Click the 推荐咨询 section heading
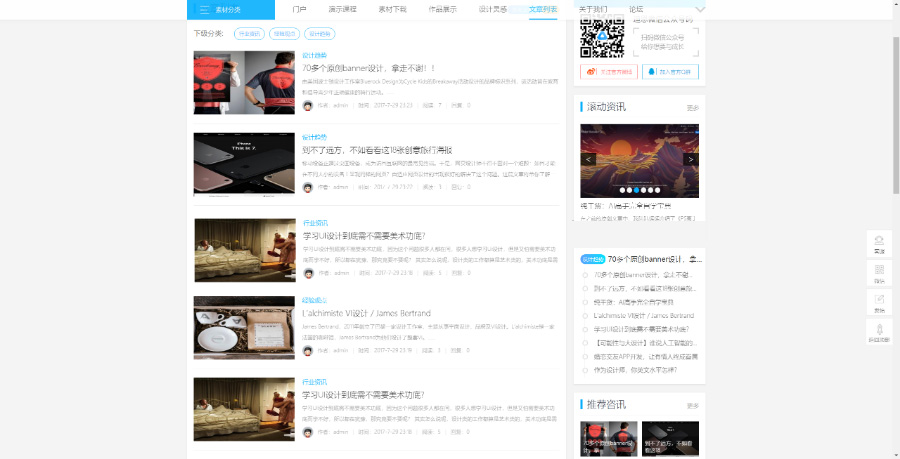This screenshot has width=900, height=459. coord(606,405)
